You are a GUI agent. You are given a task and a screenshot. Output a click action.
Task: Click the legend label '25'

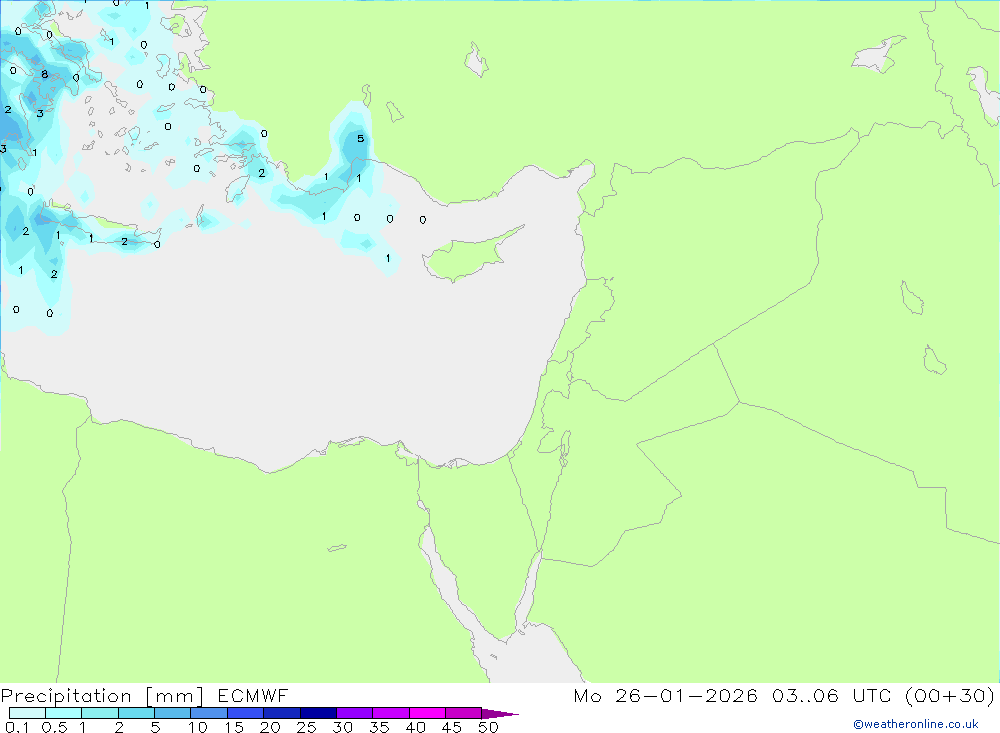click(x=307, y=727)
